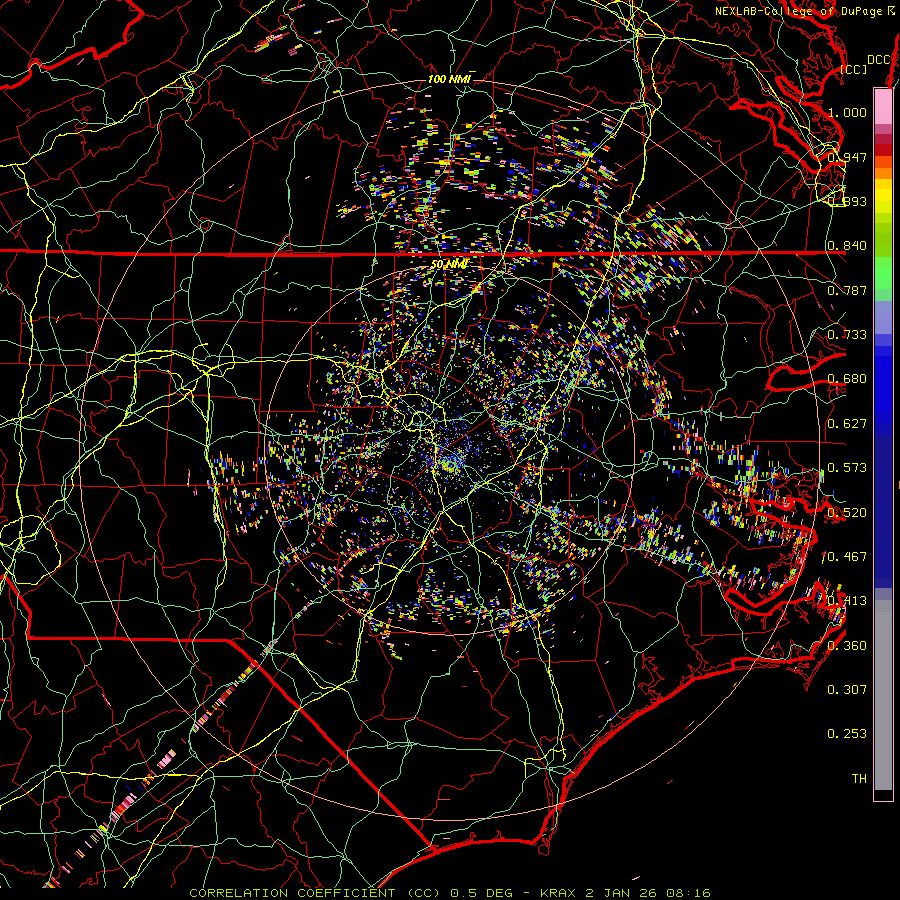Image resolution: width=900 pixels, height=900 pixels.
Task: Click the 0.253 legend value
Action: click(847, 734)
